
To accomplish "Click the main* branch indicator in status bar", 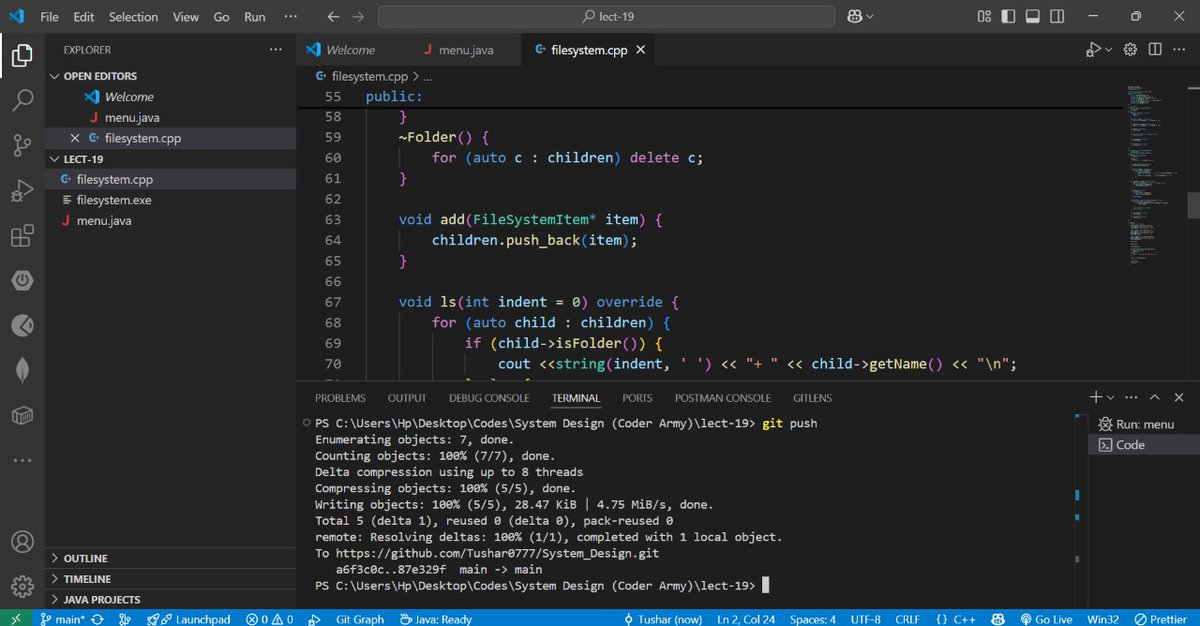I will [61, 619].
